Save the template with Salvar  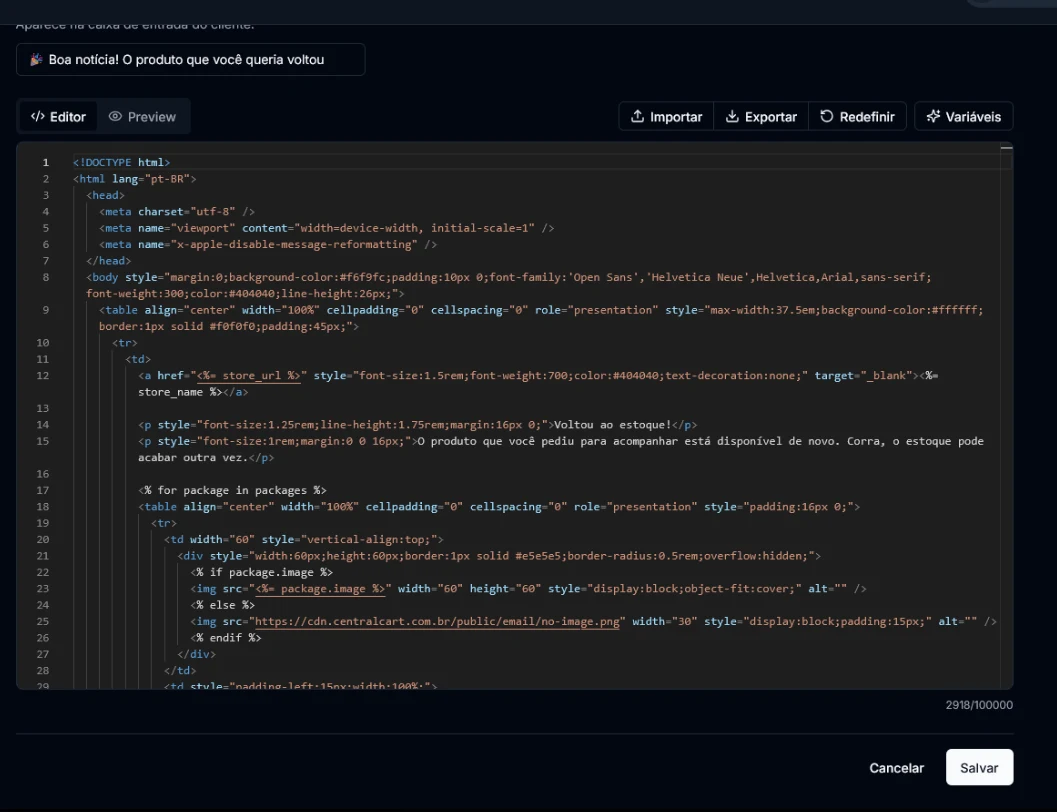pyautogui.click(x=979, y=768)
